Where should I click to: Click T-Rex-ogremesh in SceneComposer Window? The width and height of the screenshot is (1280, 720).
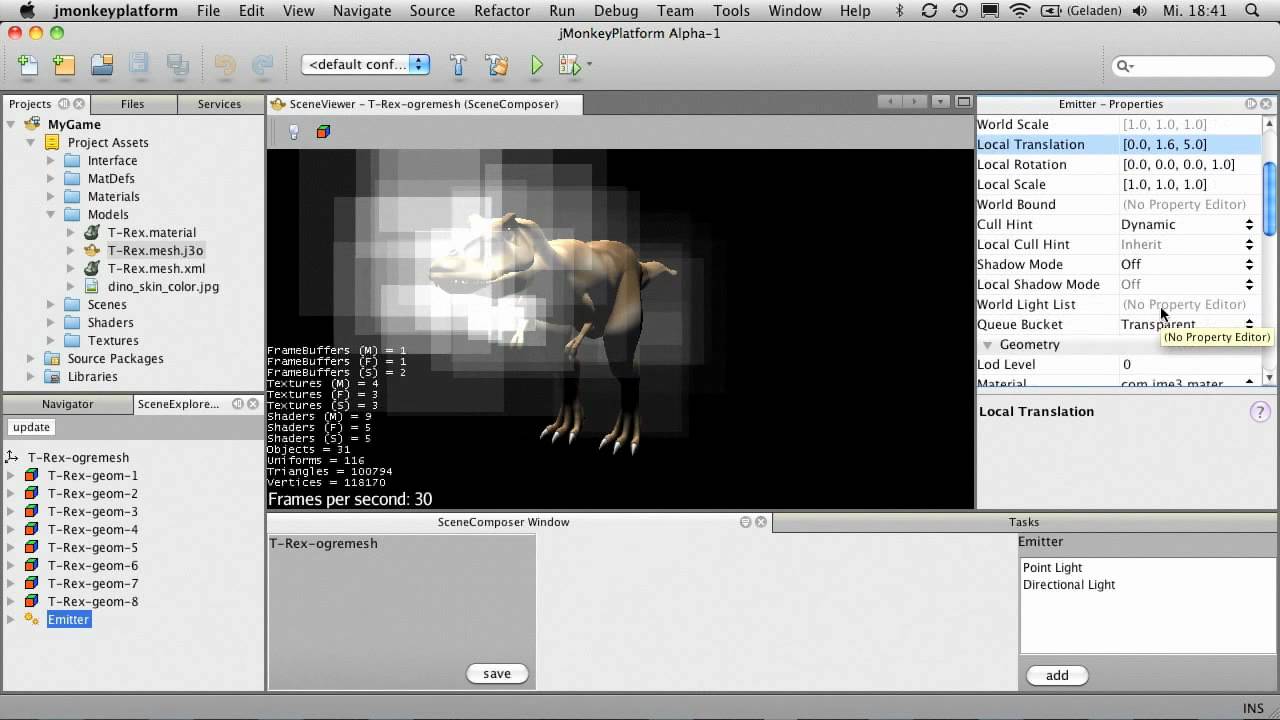(x=323, y=544)
